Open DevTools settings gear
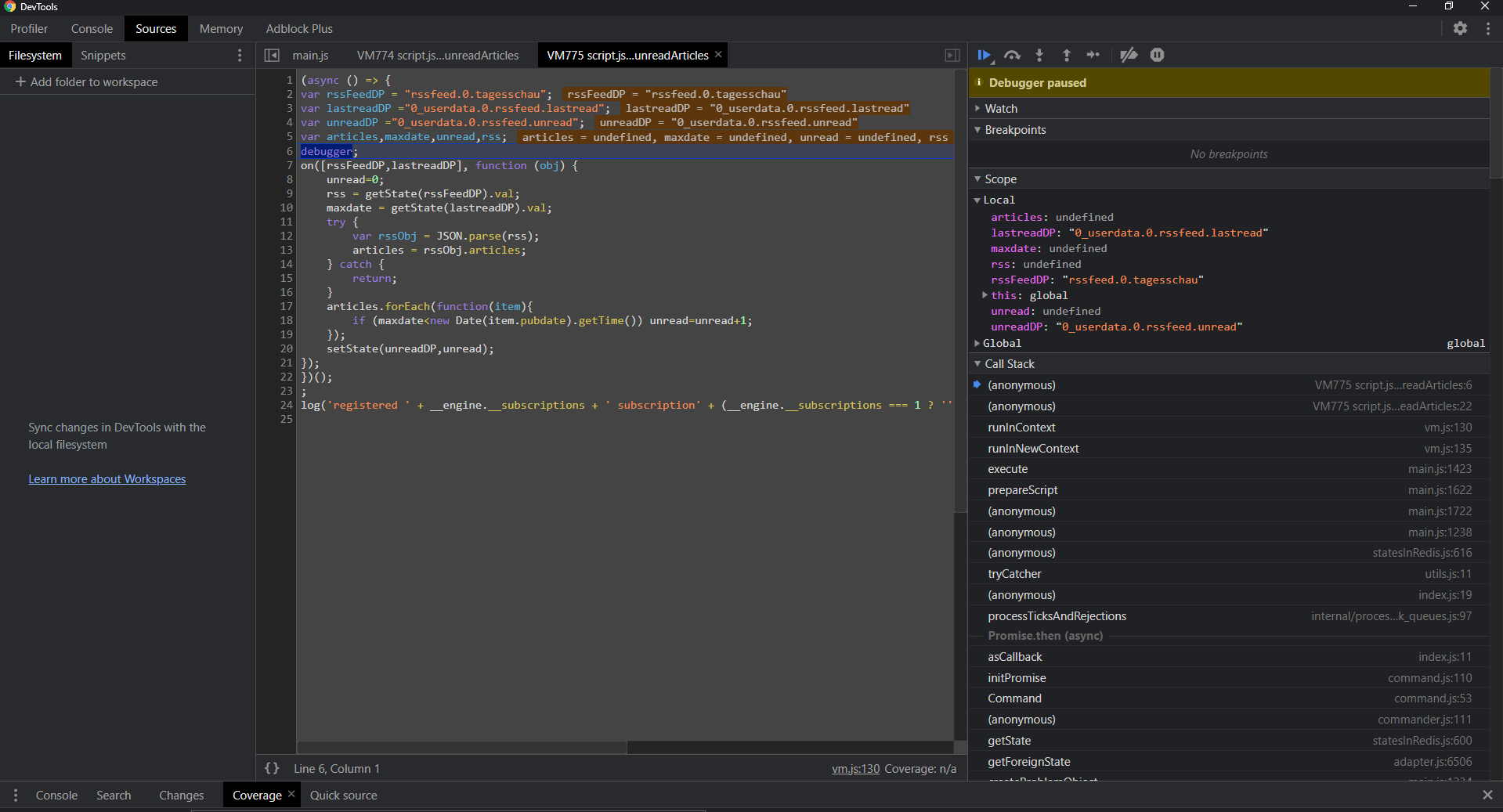This screenshot has height=812, width=1503. 1460,28
